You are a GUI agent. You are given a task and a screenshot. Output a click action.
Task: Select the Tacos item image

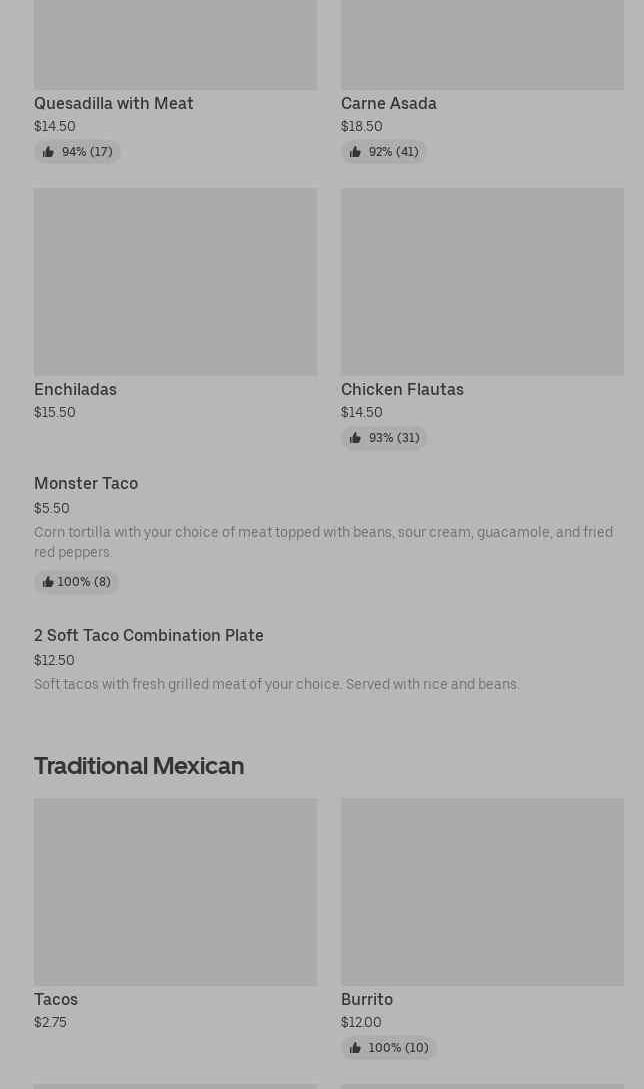coord(175,892)
